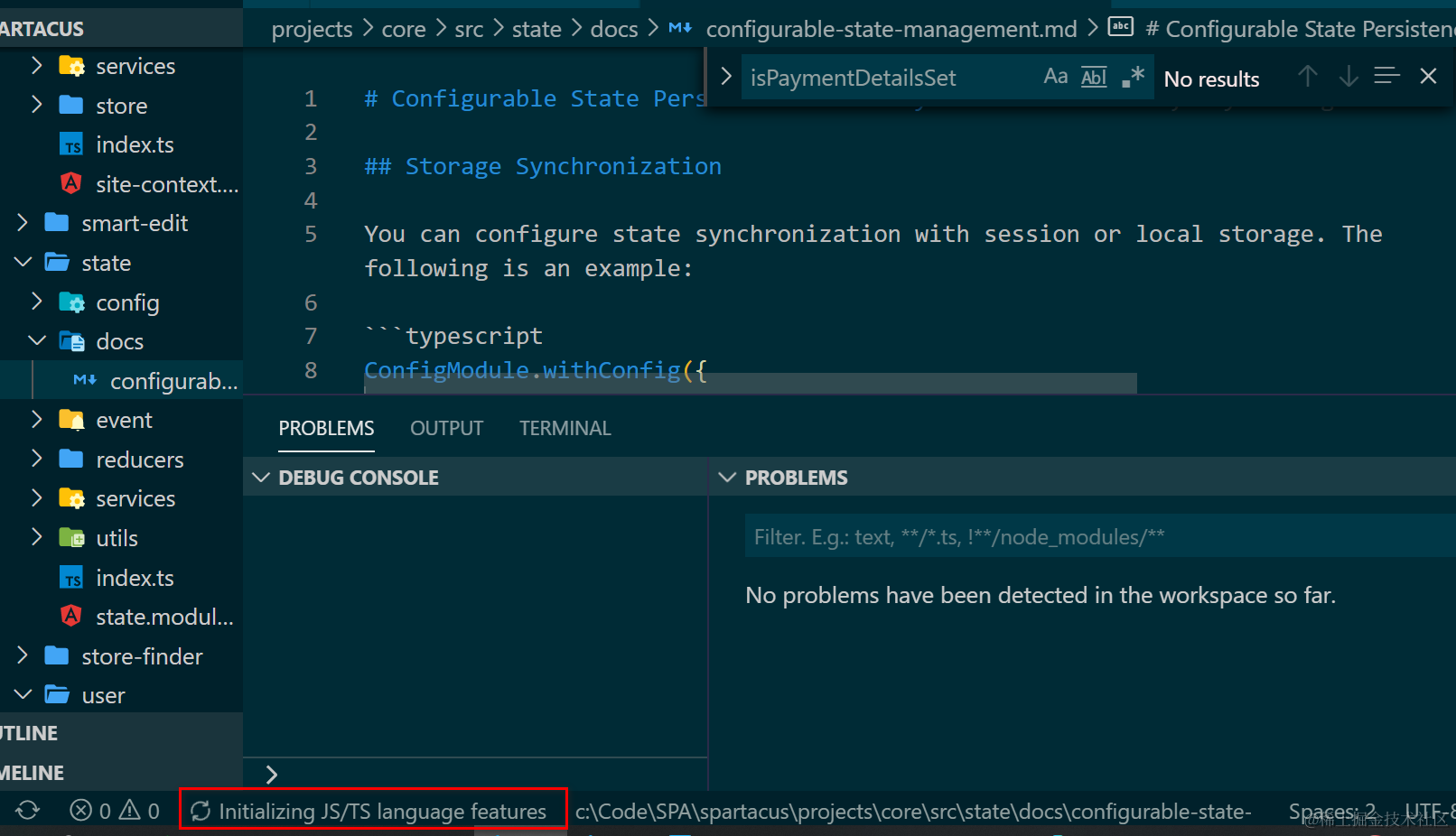Open Configurable State Persistence symbol breadcrumb

click(1283, 29)
